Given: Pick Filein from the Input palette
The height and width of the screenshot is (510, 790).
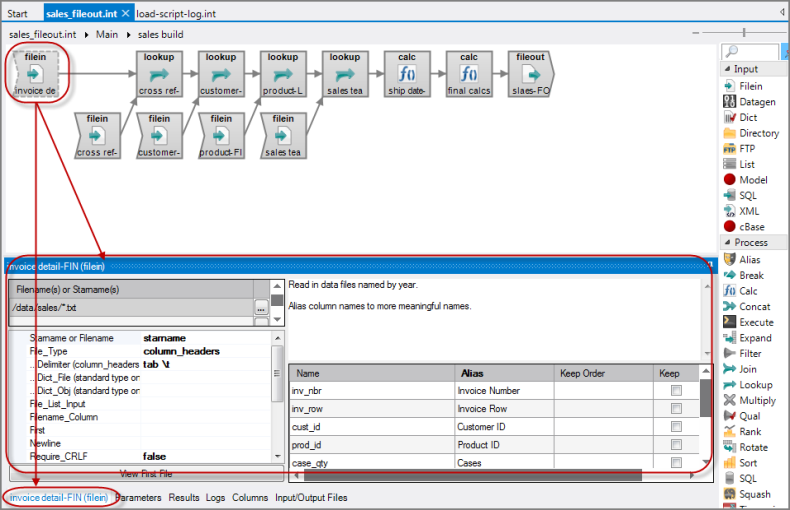Looking at the screenshot, I should pos(744,86).
